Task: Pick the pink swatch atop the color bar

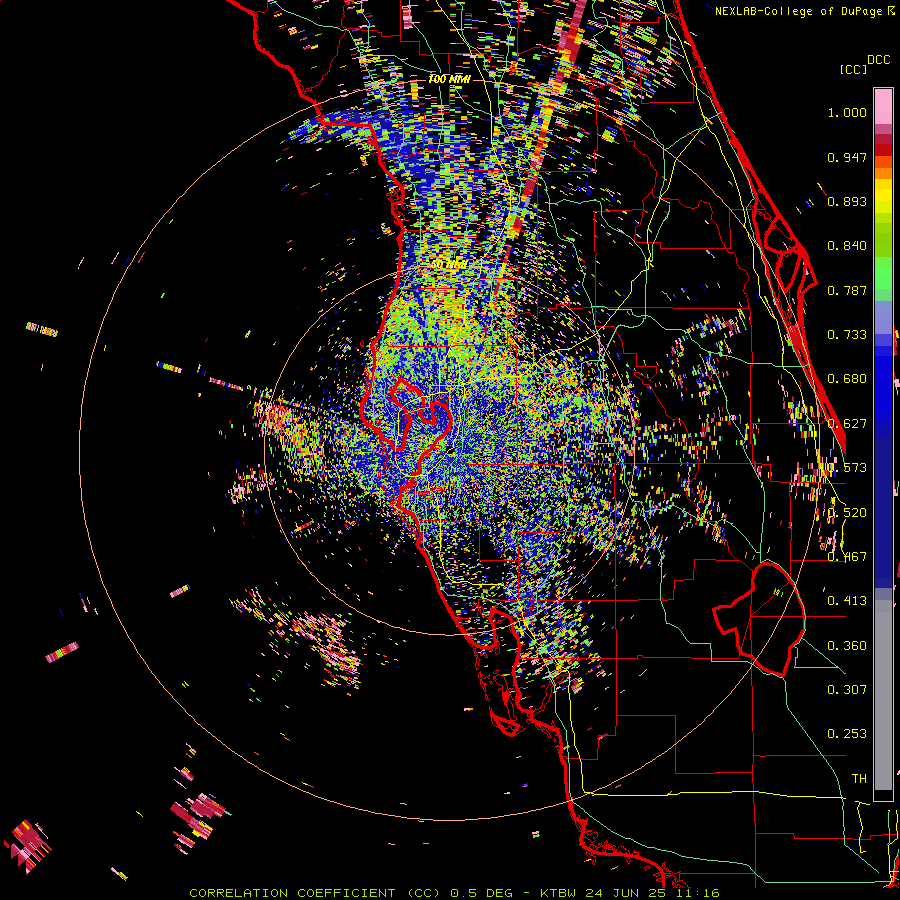Action: (883, 106)
